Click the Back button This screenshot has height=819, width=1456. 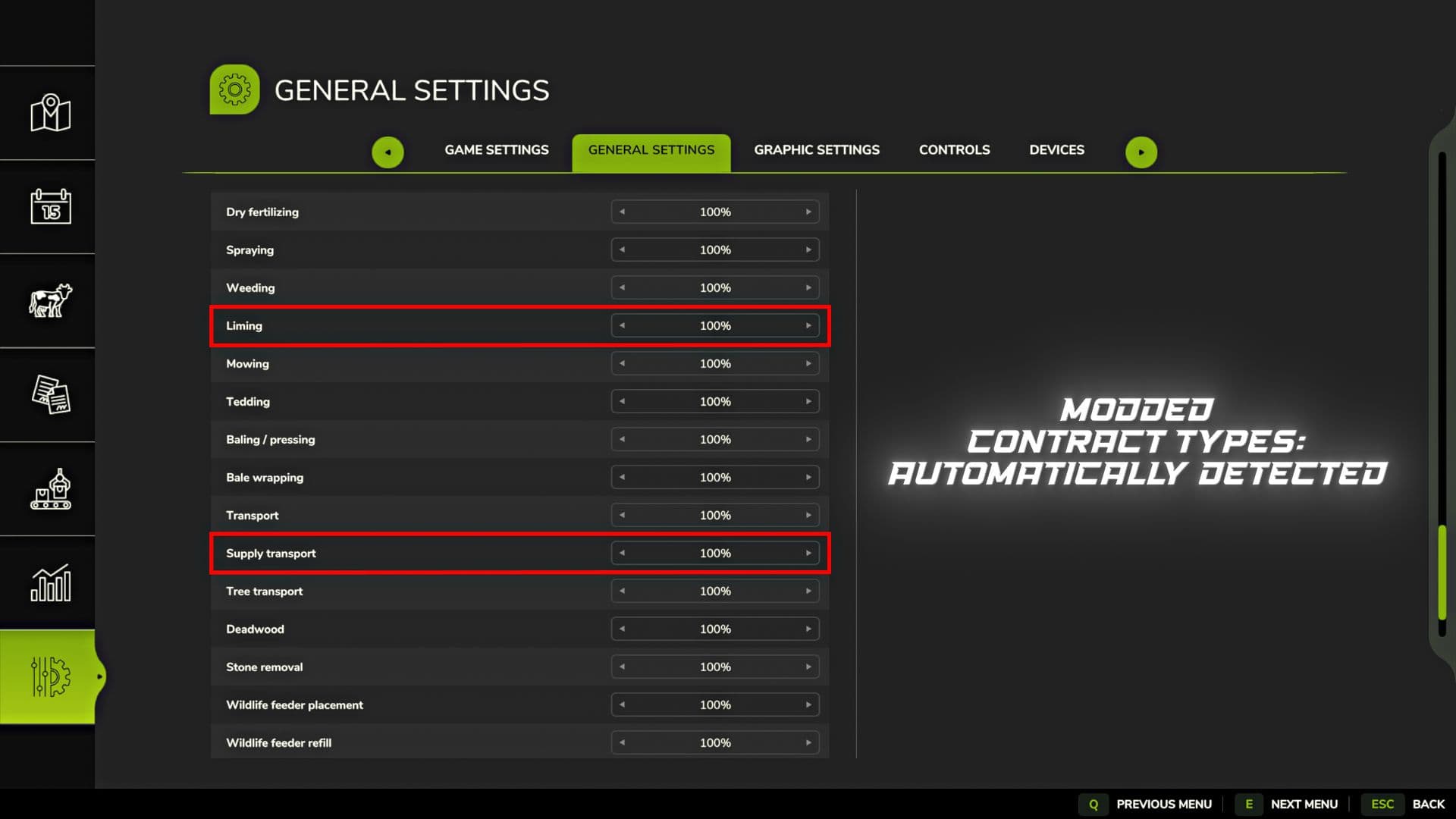[1429, 804]
